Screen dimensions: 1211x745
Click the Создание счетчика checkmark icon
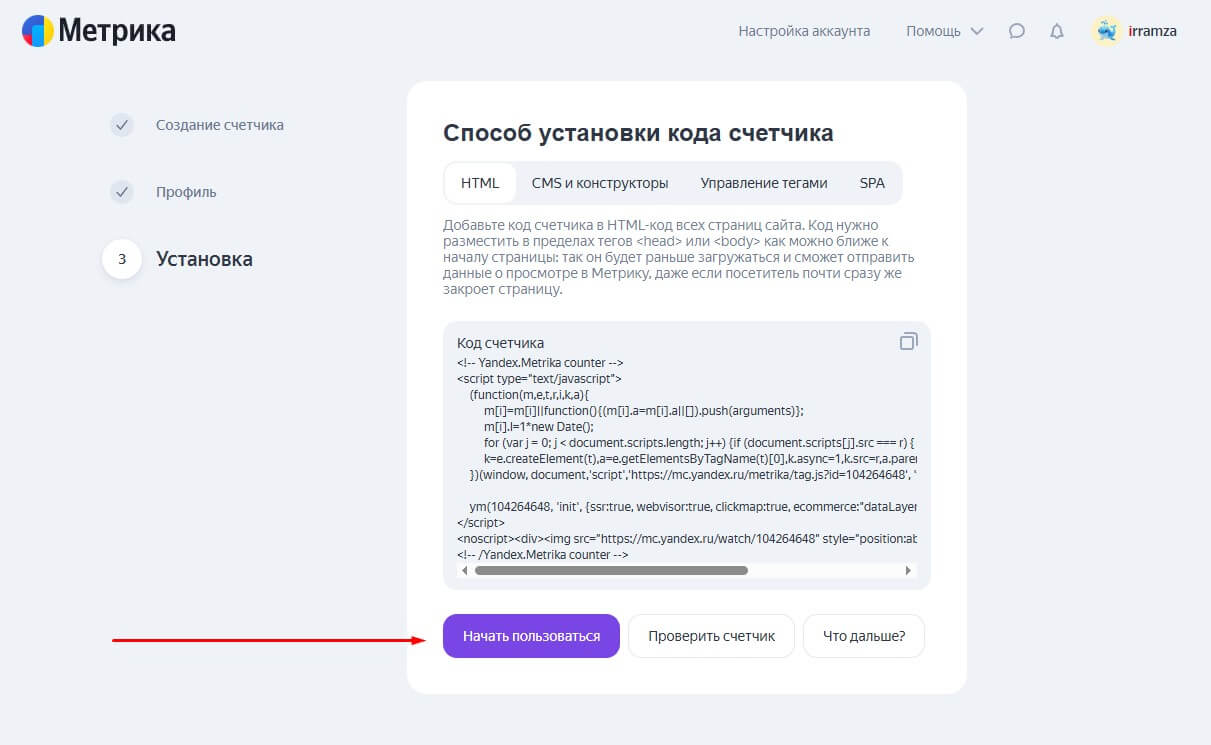121,125
